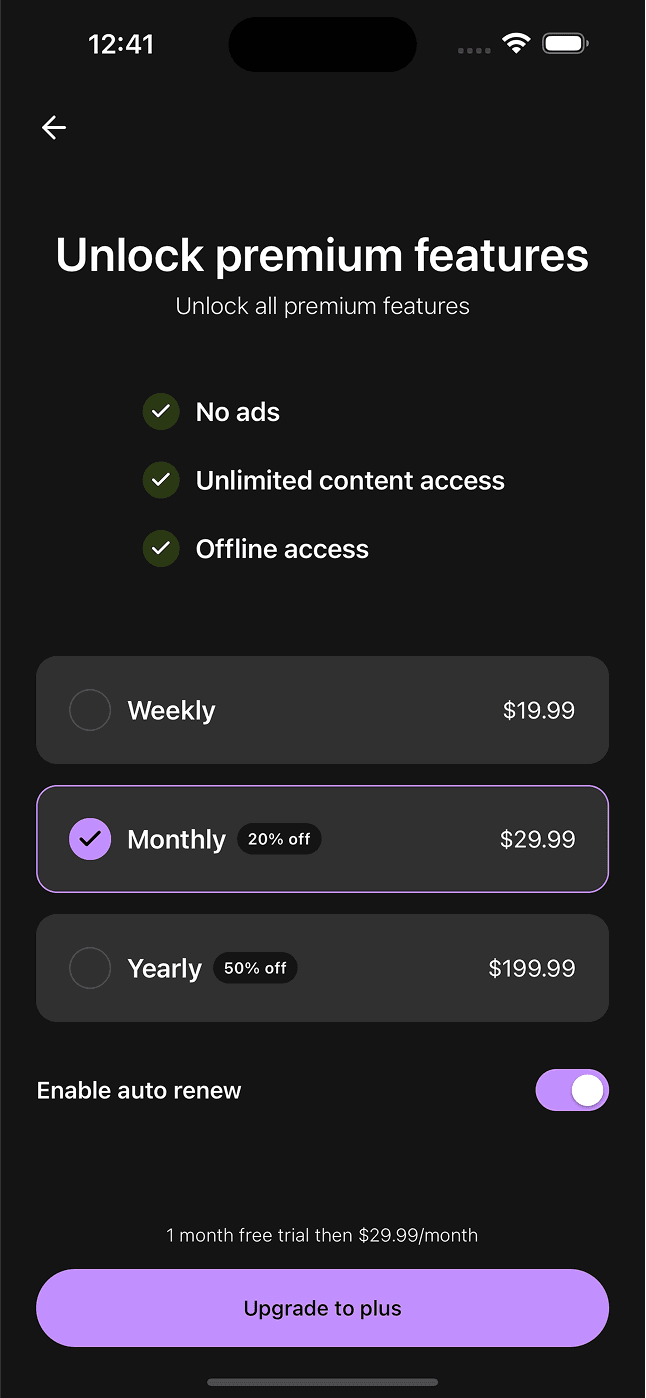Click the 50% off badge on Yearly

(x=255, y=968)
